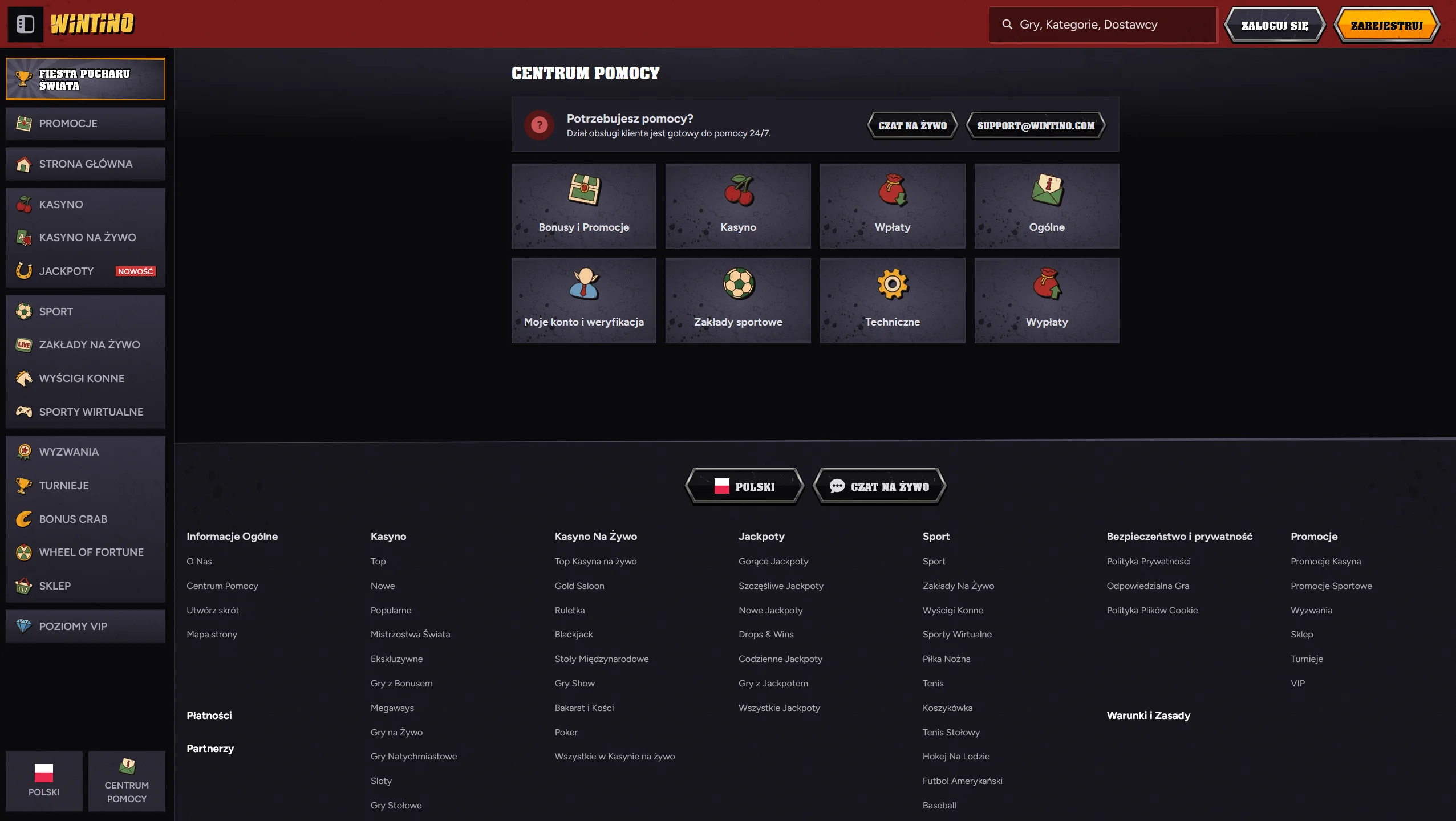This screenshot has height=821, width=1456.
Task: Click the Zarejestruj button
Action: 1386,25
